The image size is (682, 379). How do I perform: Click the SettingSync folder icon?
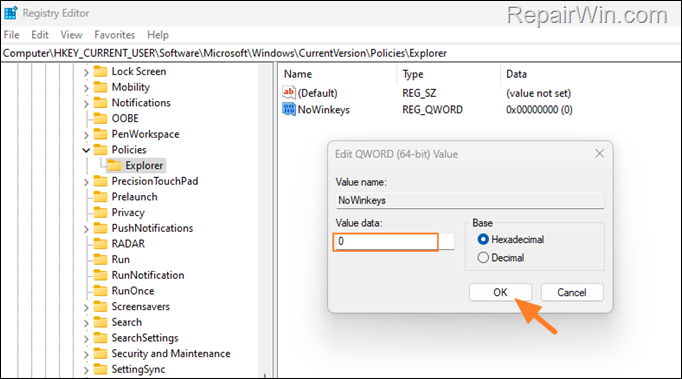[x=100, y=369]
